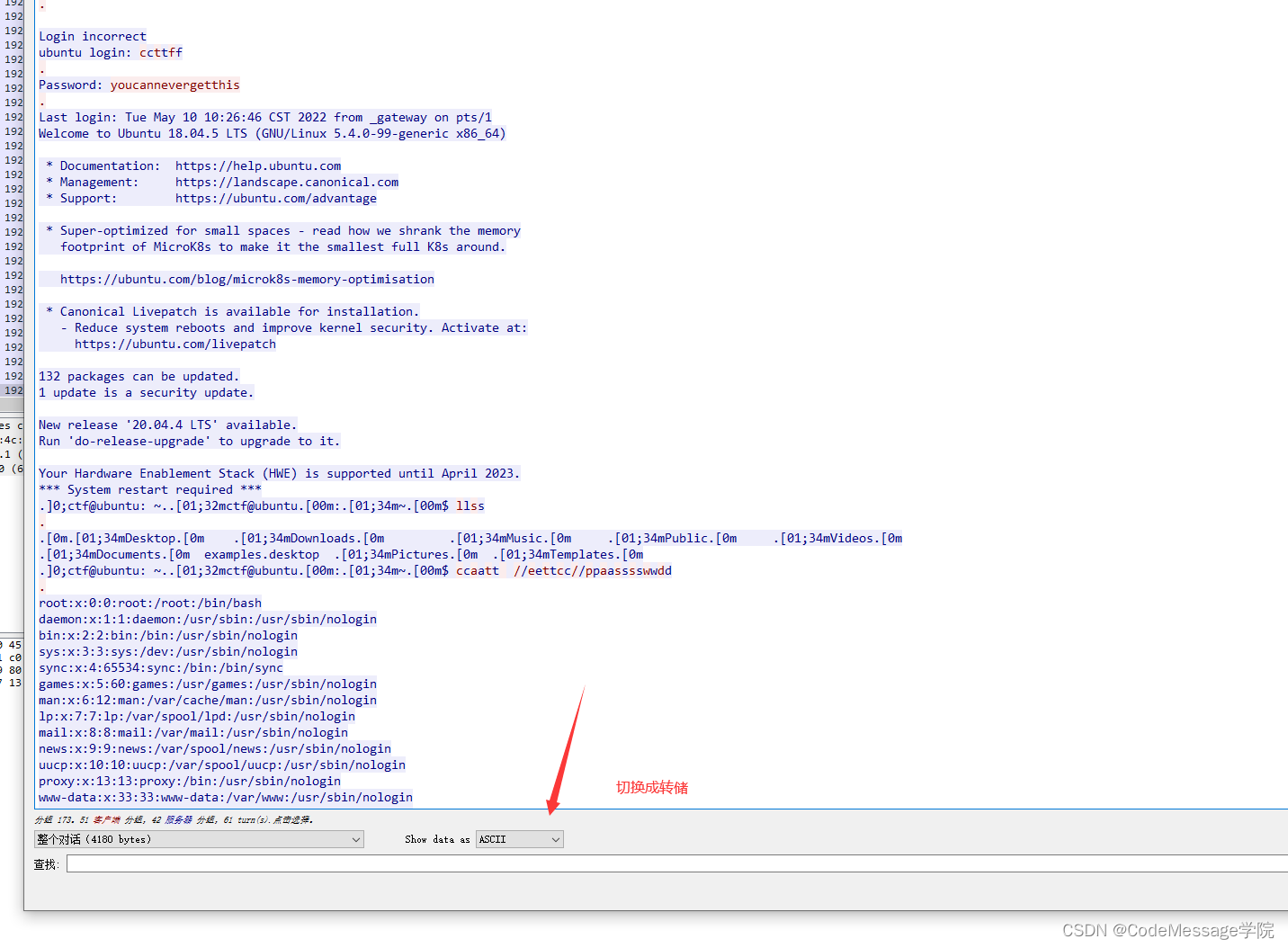Click the 'ccaatt //eettcc//ppaasssswwdd' command line
The image size is (1288, 948).
[355, 570]
